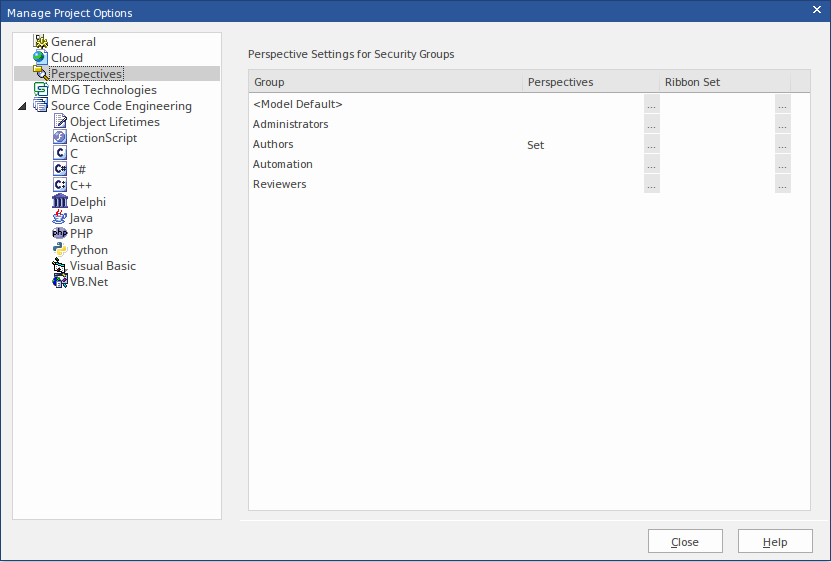831x562 pixels.
Task: Sort by the Group column header
Action: tap(385, 82)
